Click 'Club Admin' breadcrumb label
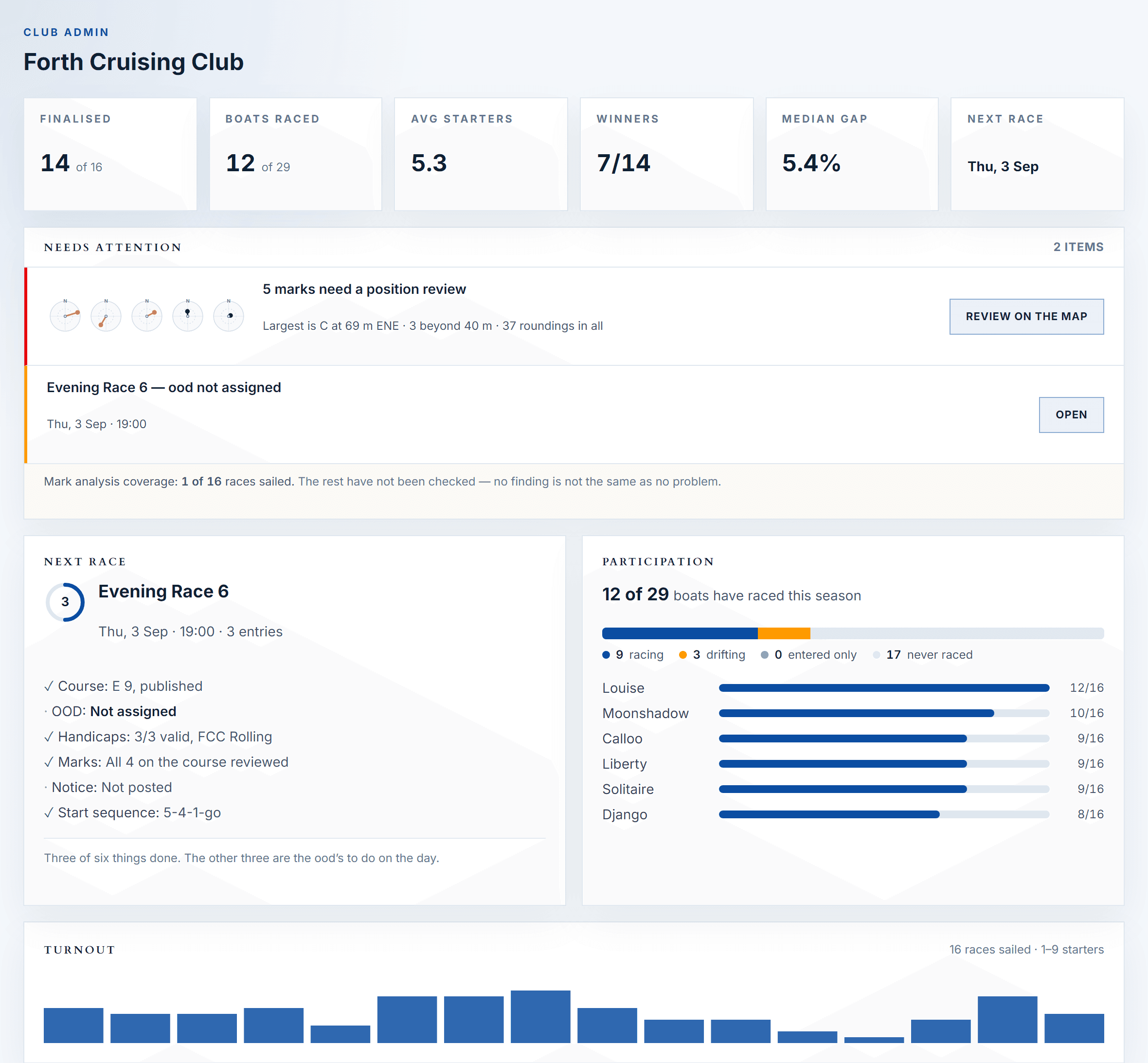 point(66,32)
